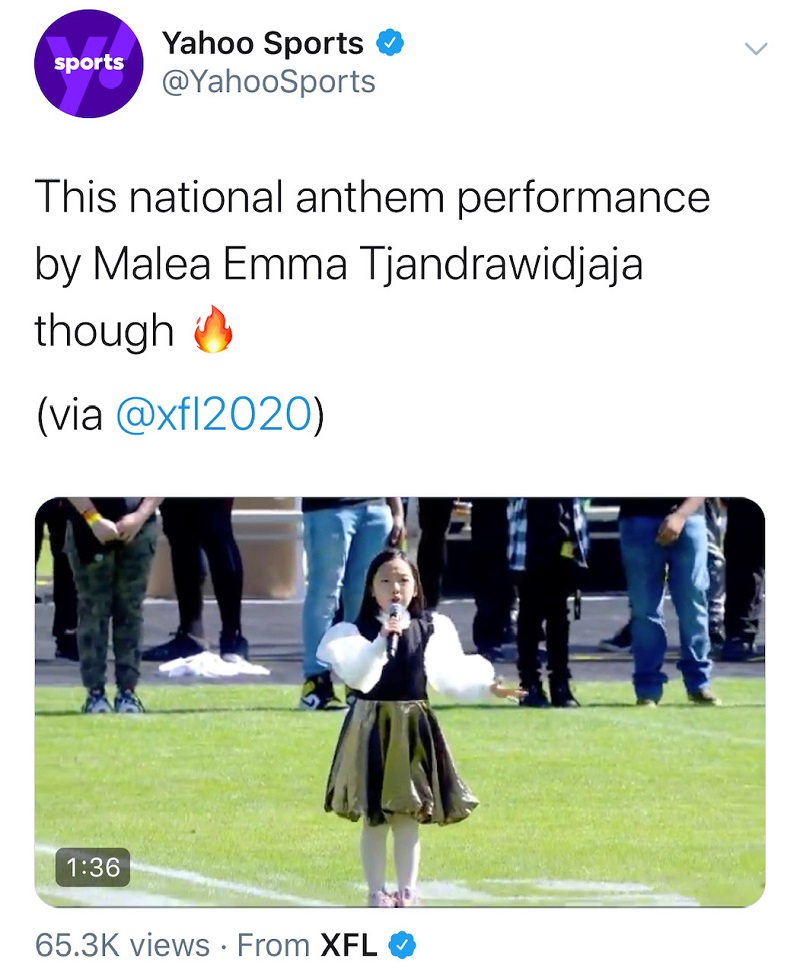Click verified badge beside Yahoo Sports name
The width and height of the screenshot is (800, 974).
point(389,44)
